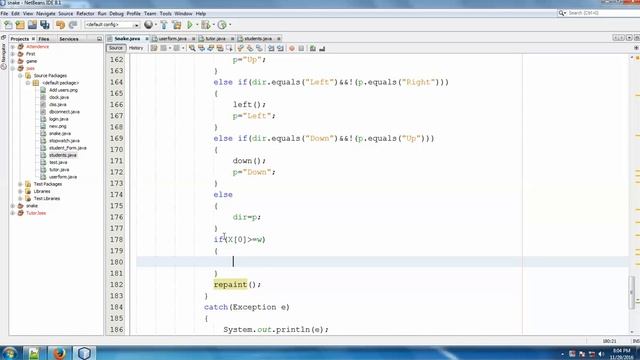Stop macro recording editor icon
The image size is (640, 360).
[x=301, y=48]
